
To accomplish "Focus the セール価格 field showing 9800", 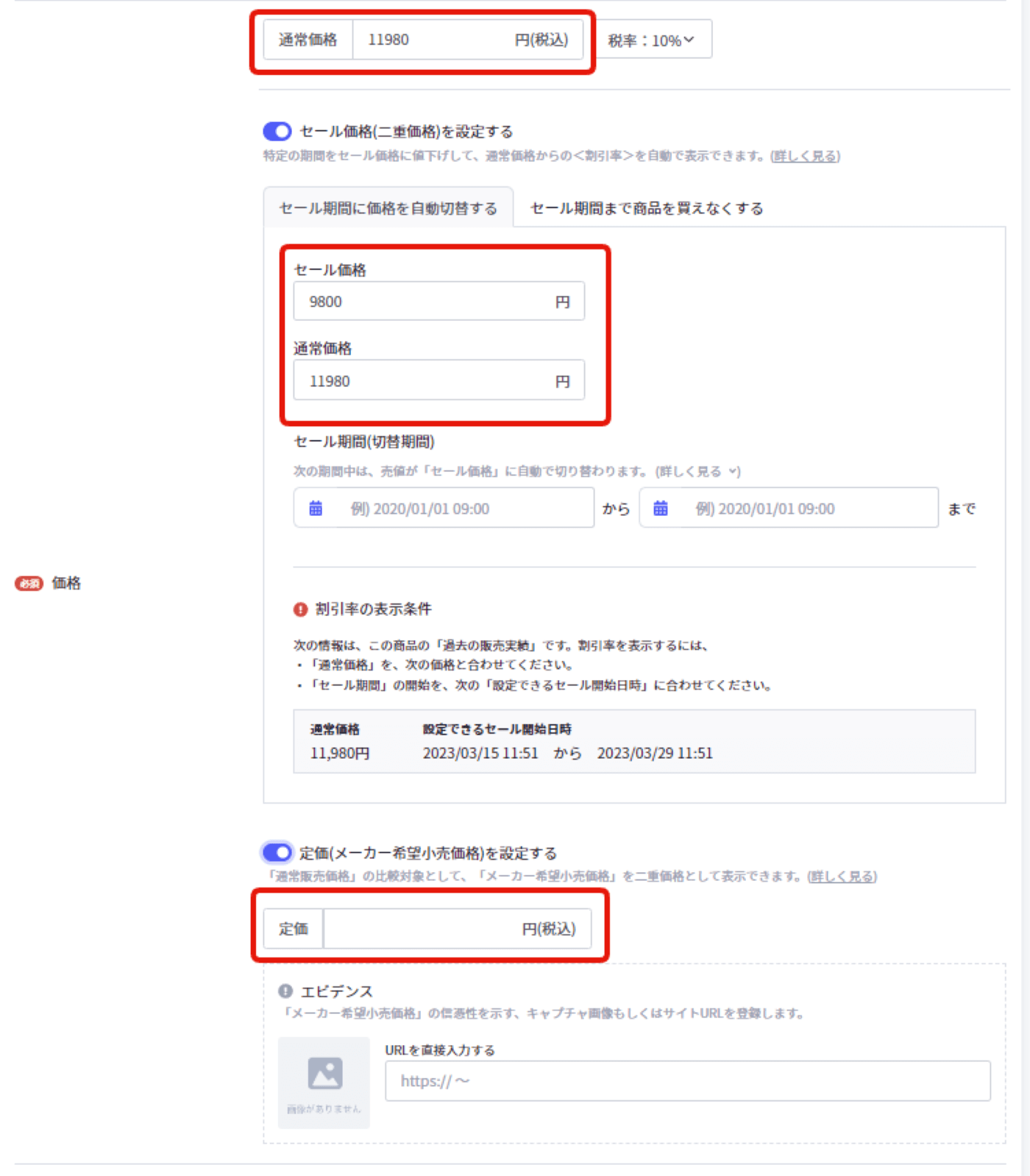I will point(439,301).
